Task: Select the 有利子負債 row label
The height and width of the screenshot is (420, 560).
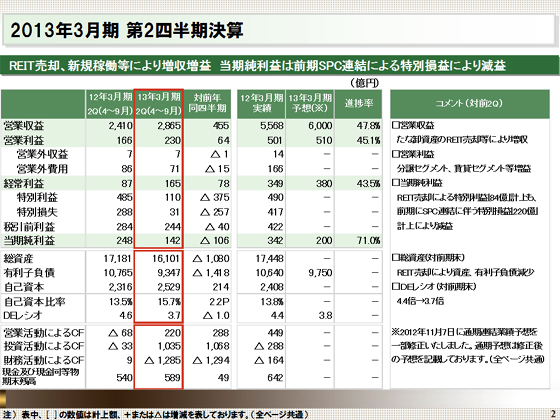Action: [29, 273]
